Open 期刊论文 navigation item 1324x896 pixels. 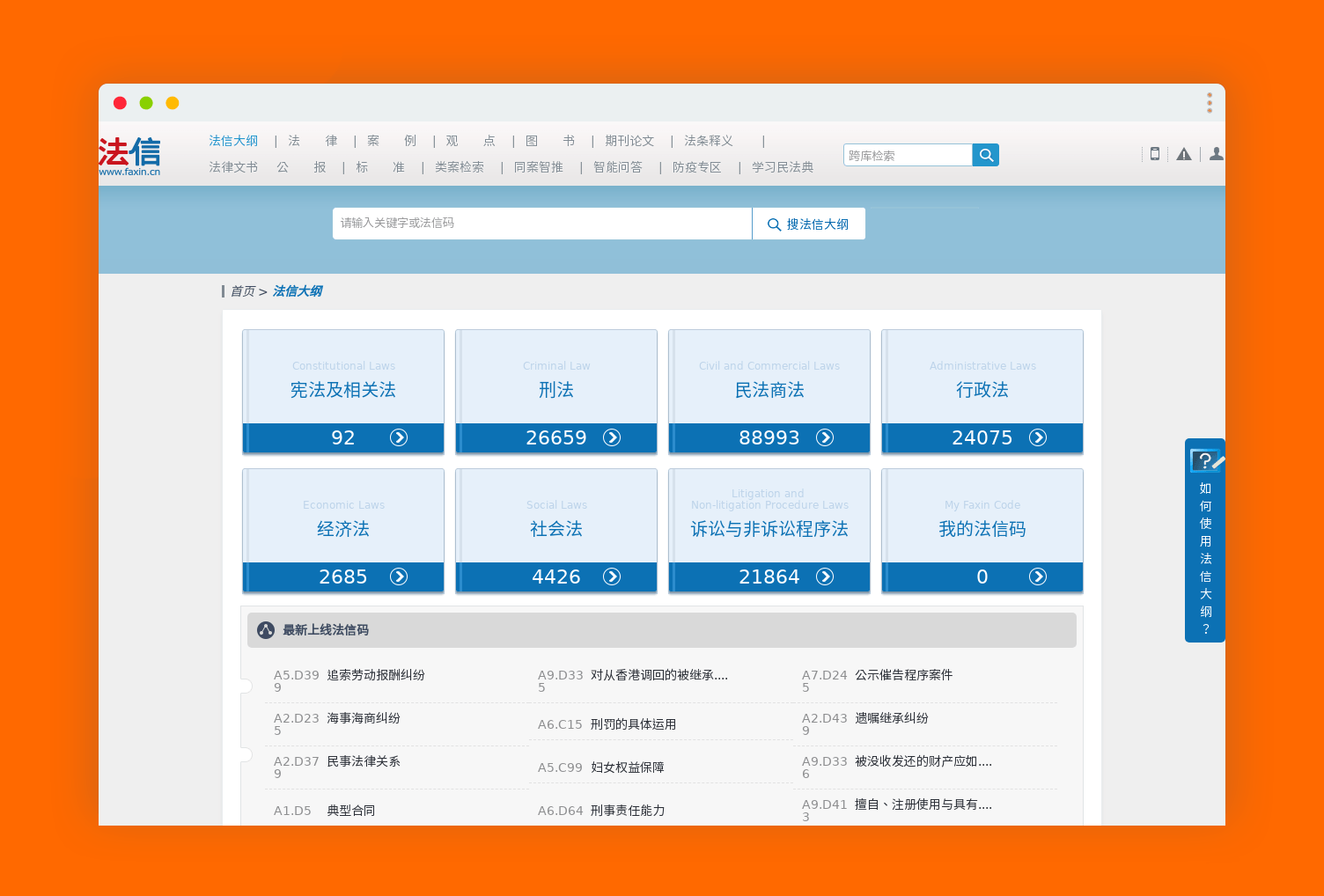pyautogui.click(x=629, y=141)
